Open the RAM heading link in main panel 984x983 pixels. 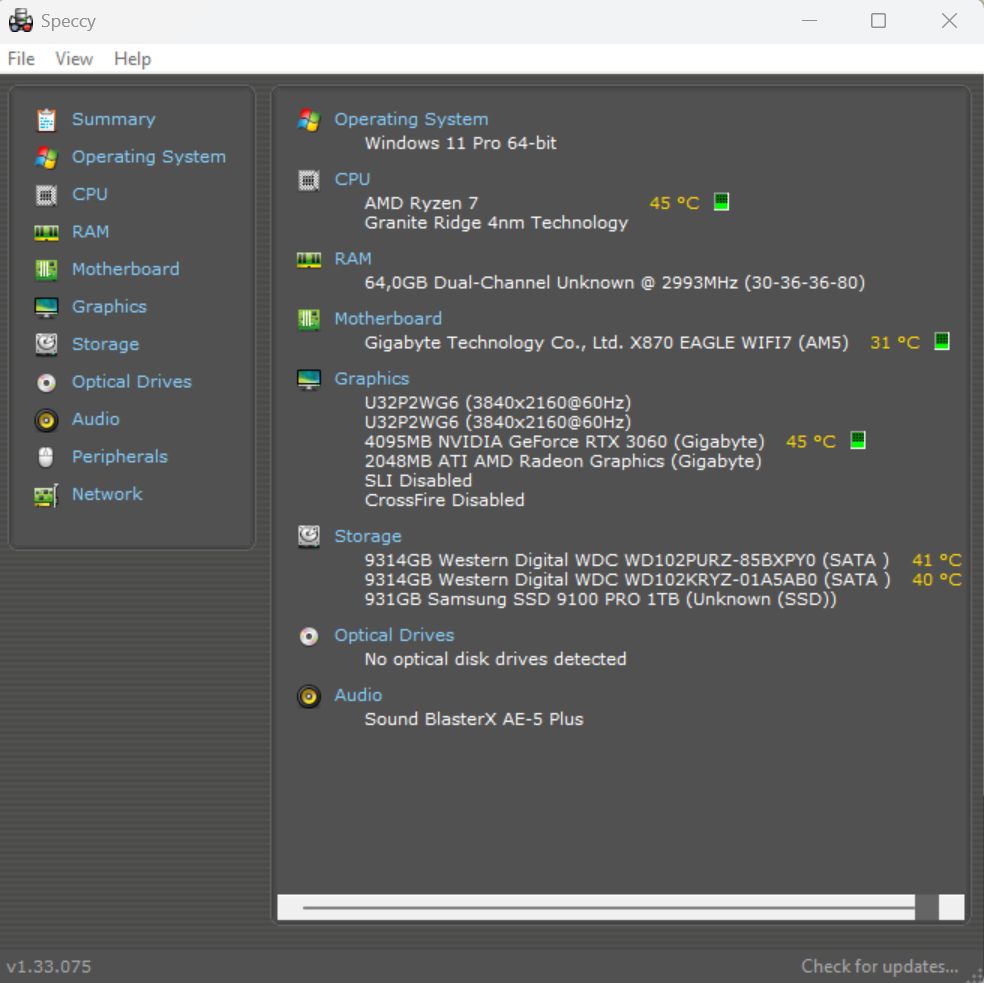click(x=353, y=259)
